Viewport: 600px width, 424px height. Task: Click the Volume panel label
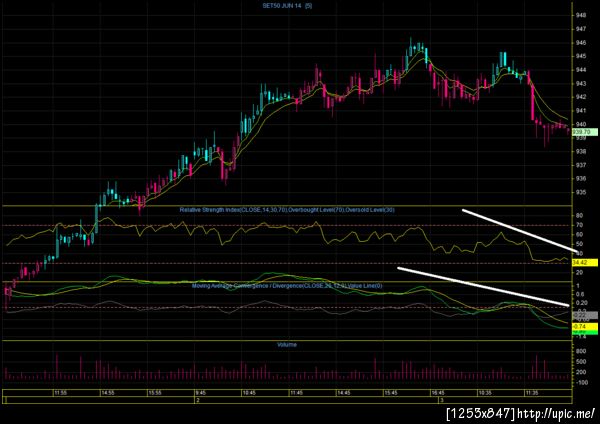tap(287, 345)
